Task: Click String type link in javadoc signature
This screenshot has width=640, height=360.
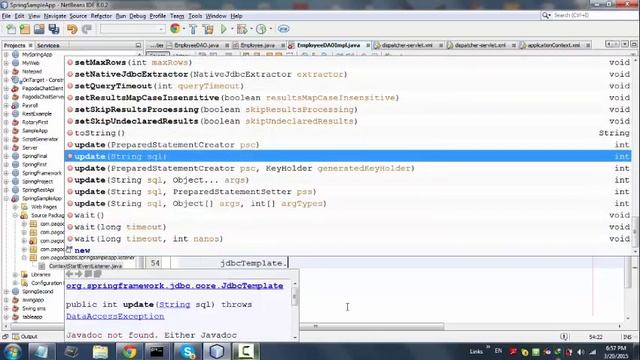Action: click(174, 304)
